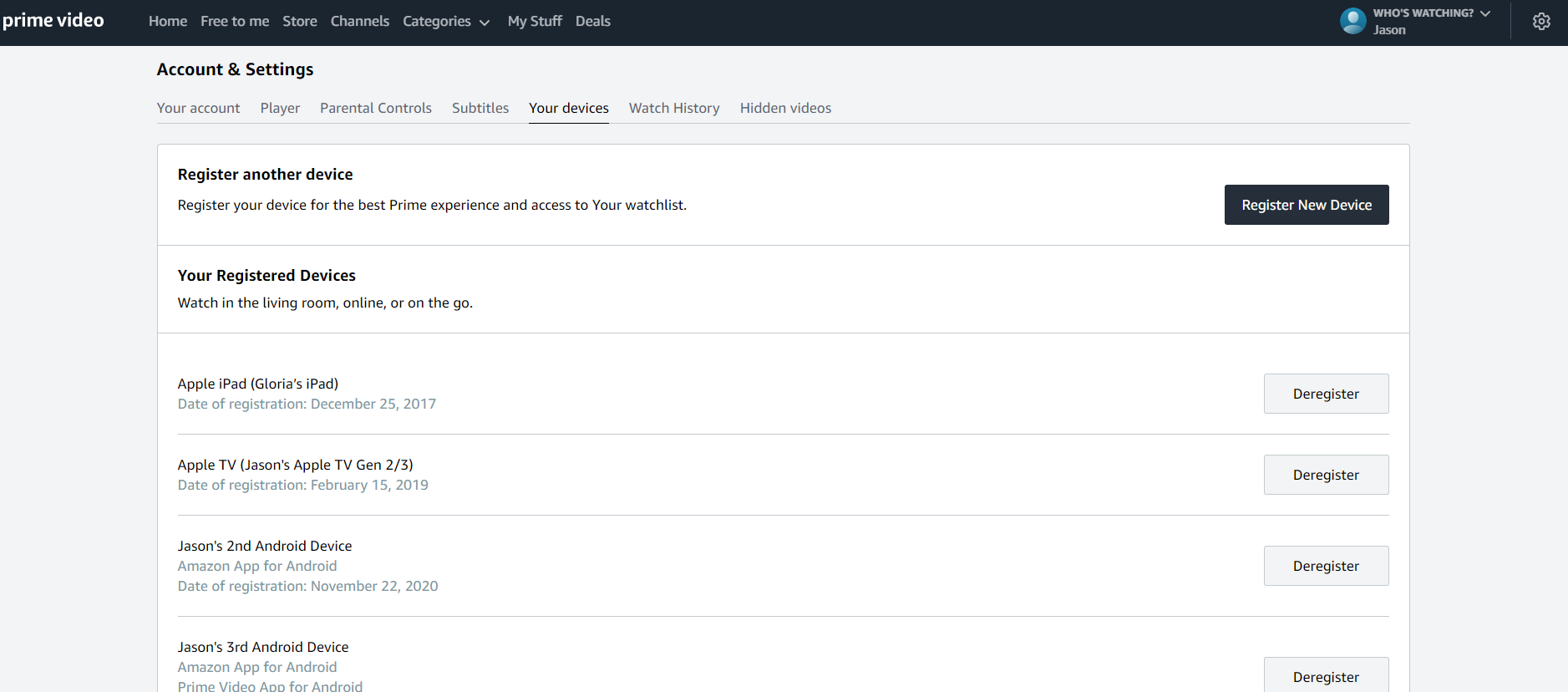Deregister Jason's 2nd Android Device
1568x692 pixels.
coord(1326,566)
